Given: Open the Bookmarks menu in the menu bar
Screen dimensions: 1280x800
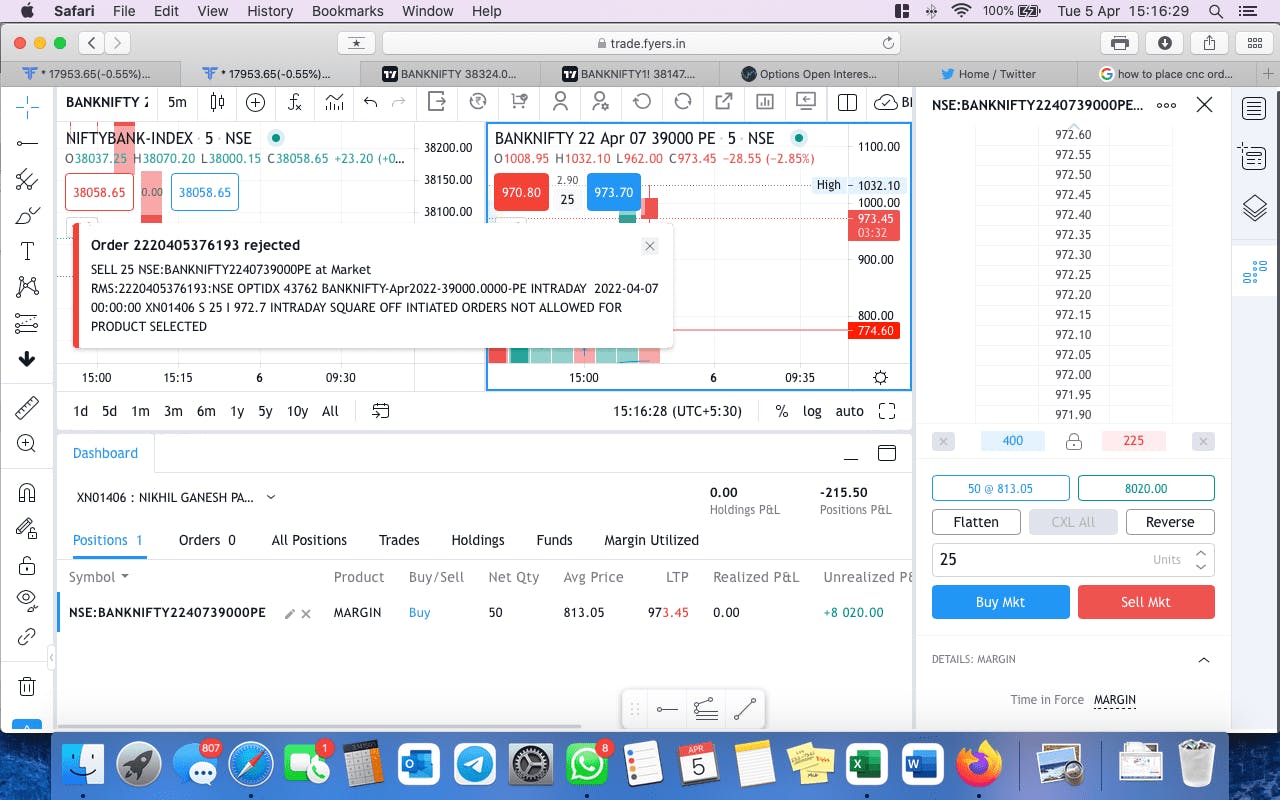Looking at the screenshot, I should (x=347, y=11).
